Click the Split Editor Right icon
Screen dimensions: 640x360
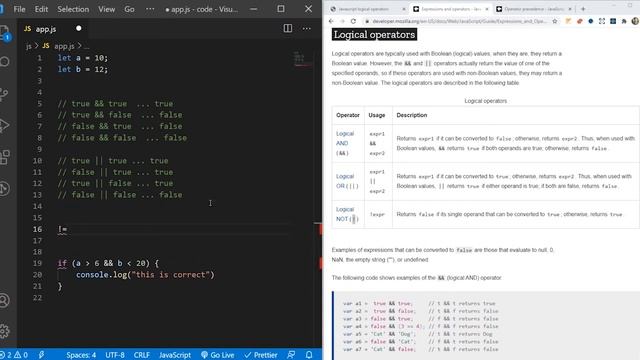tap(288, 28)
